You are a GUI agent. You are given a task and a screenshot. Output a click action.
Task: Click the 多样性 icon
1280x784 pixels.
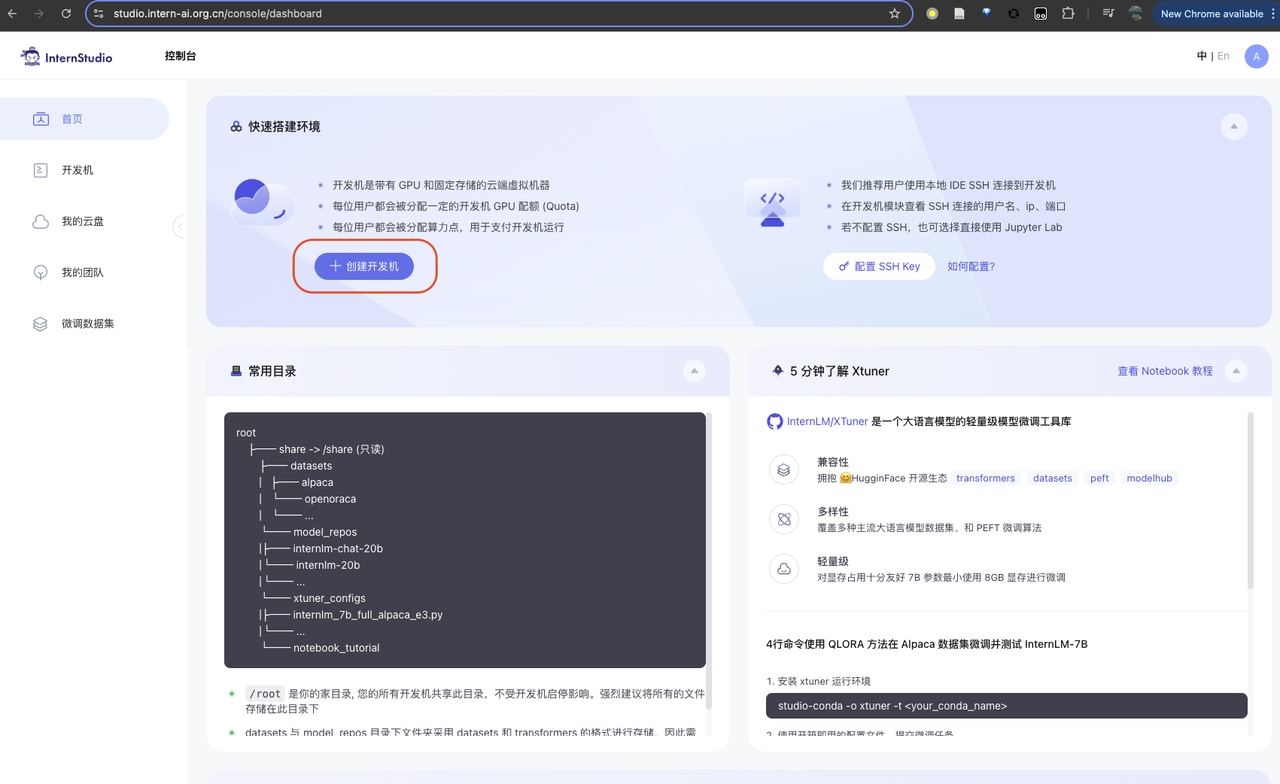coord(784,519)
